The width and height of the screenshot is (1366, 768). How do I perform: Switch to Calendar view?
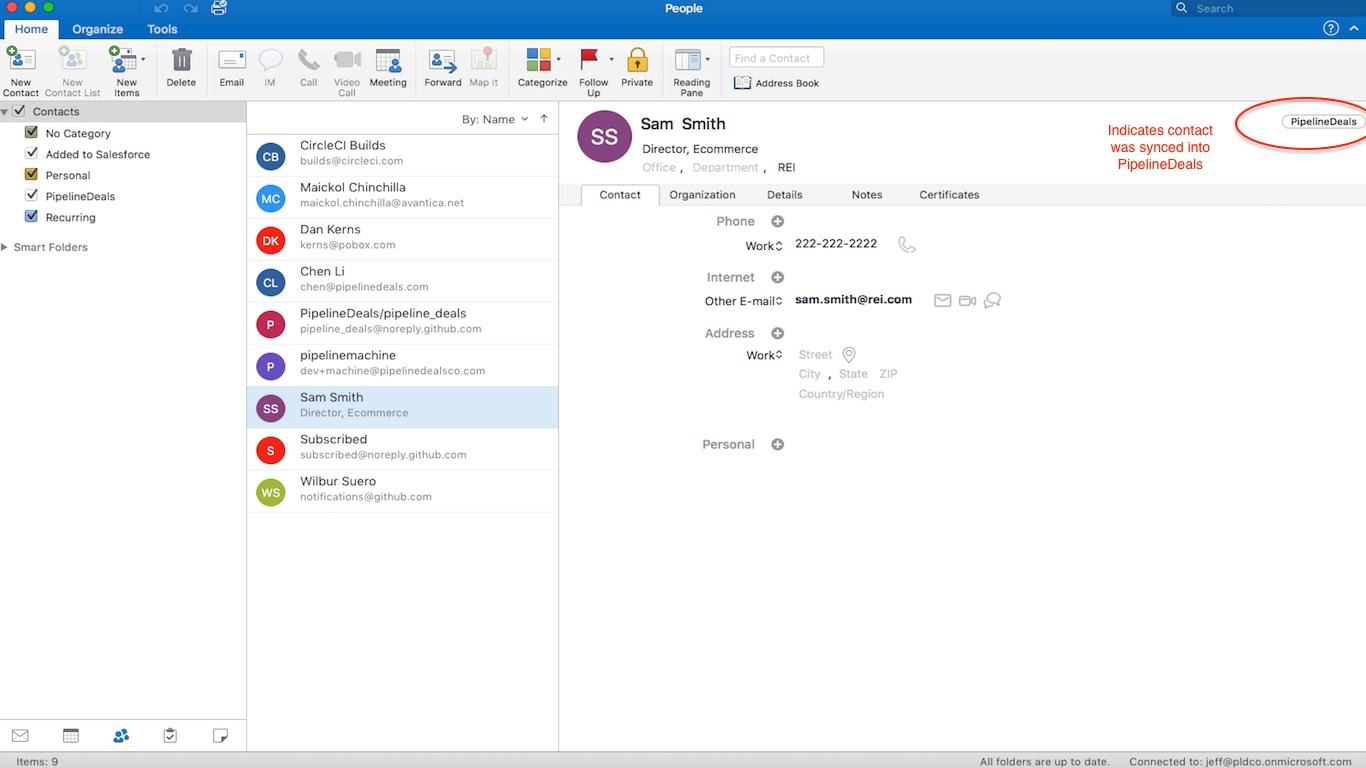(71, 736)
